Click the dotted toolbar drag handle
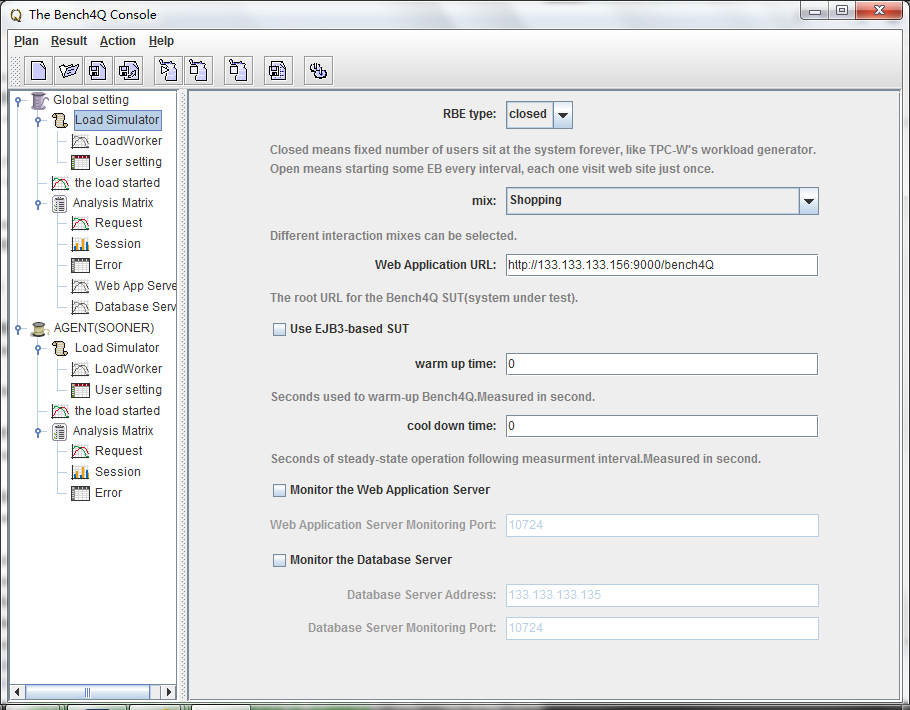This screenshot has height=710, width=910. point(17,71)
